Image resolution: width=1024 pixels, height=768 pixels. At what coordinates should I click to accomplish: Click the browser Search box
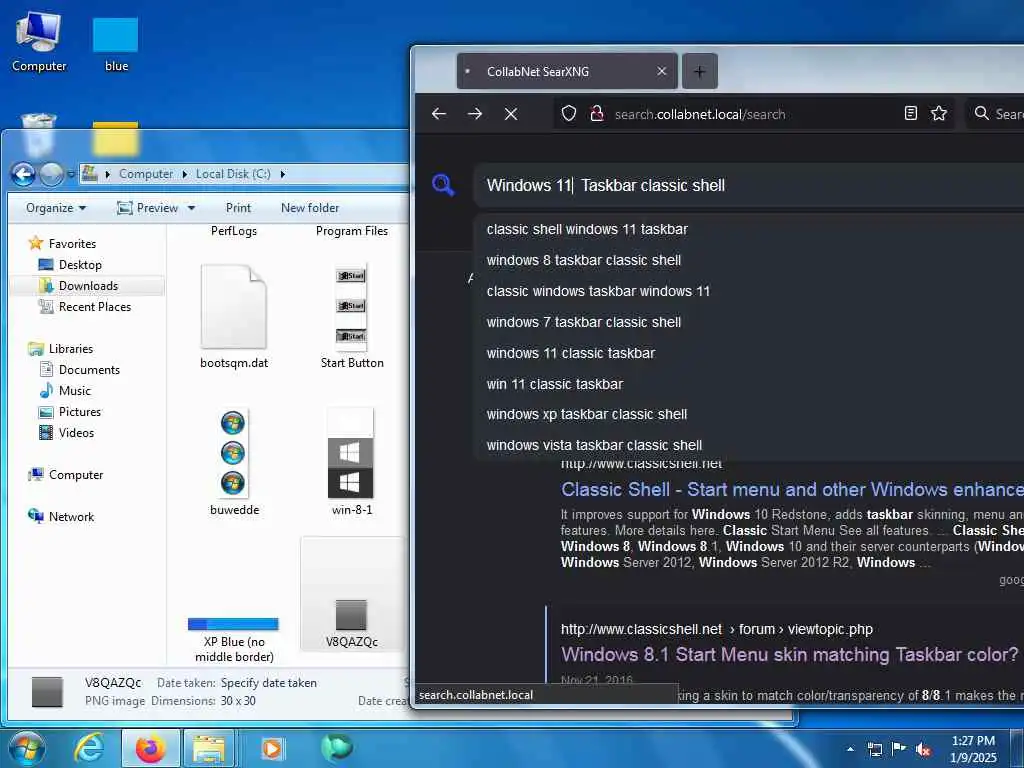[997, 114]
